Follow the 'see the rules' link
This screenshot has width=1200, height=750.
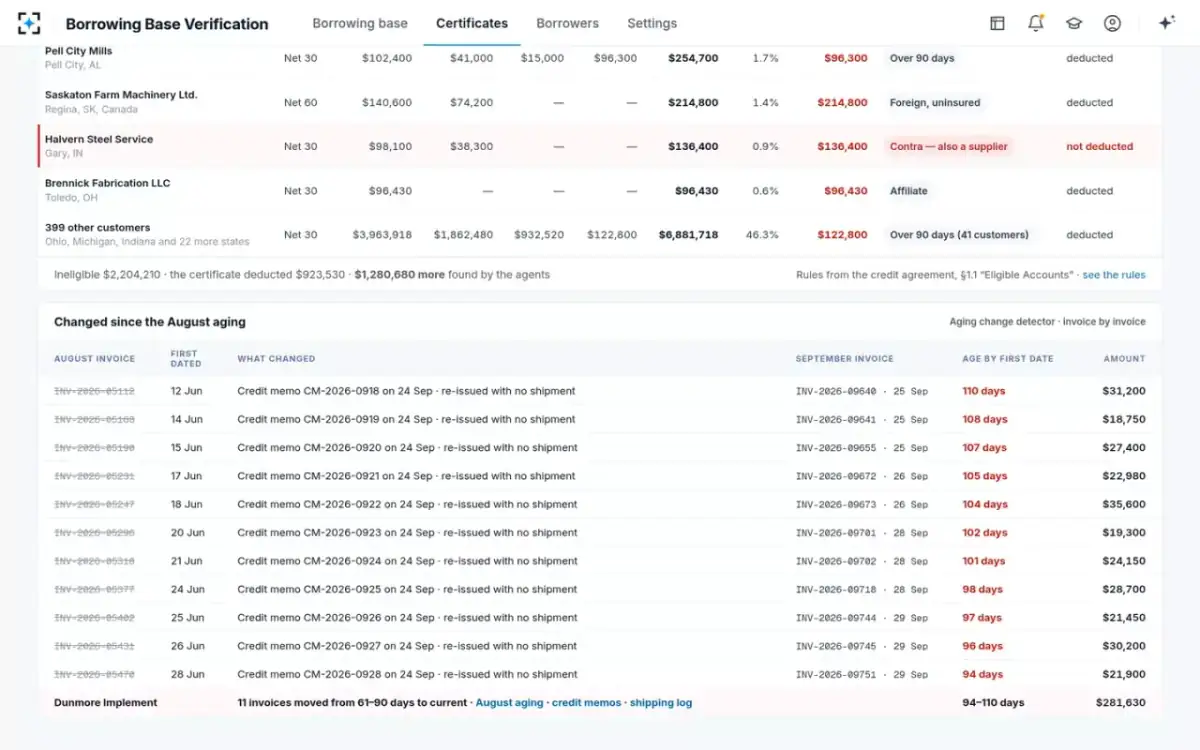point(1114,275)
